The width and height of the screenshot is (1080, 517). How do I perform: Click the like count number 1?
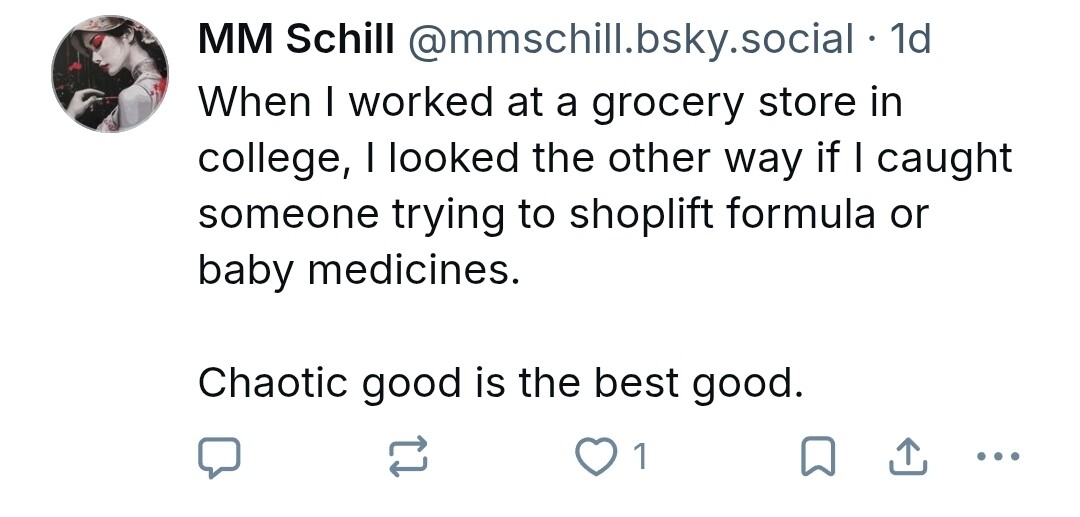pyautogui.click(x=641, y=457)
